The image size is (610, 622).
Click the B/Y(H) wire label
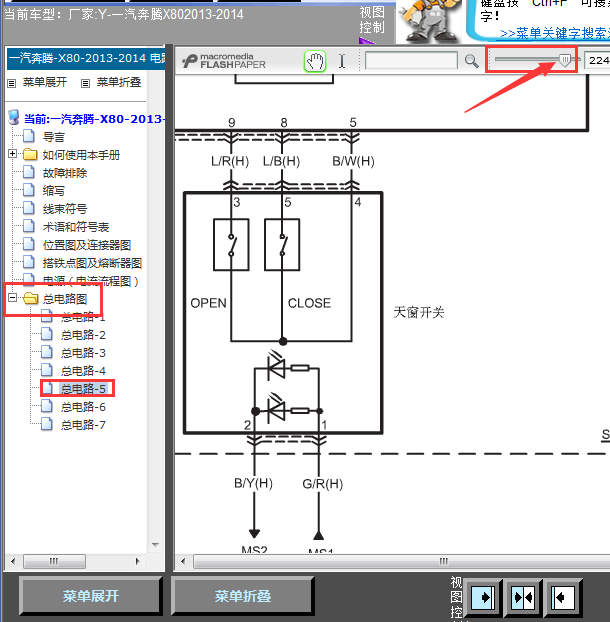[253, 483]
